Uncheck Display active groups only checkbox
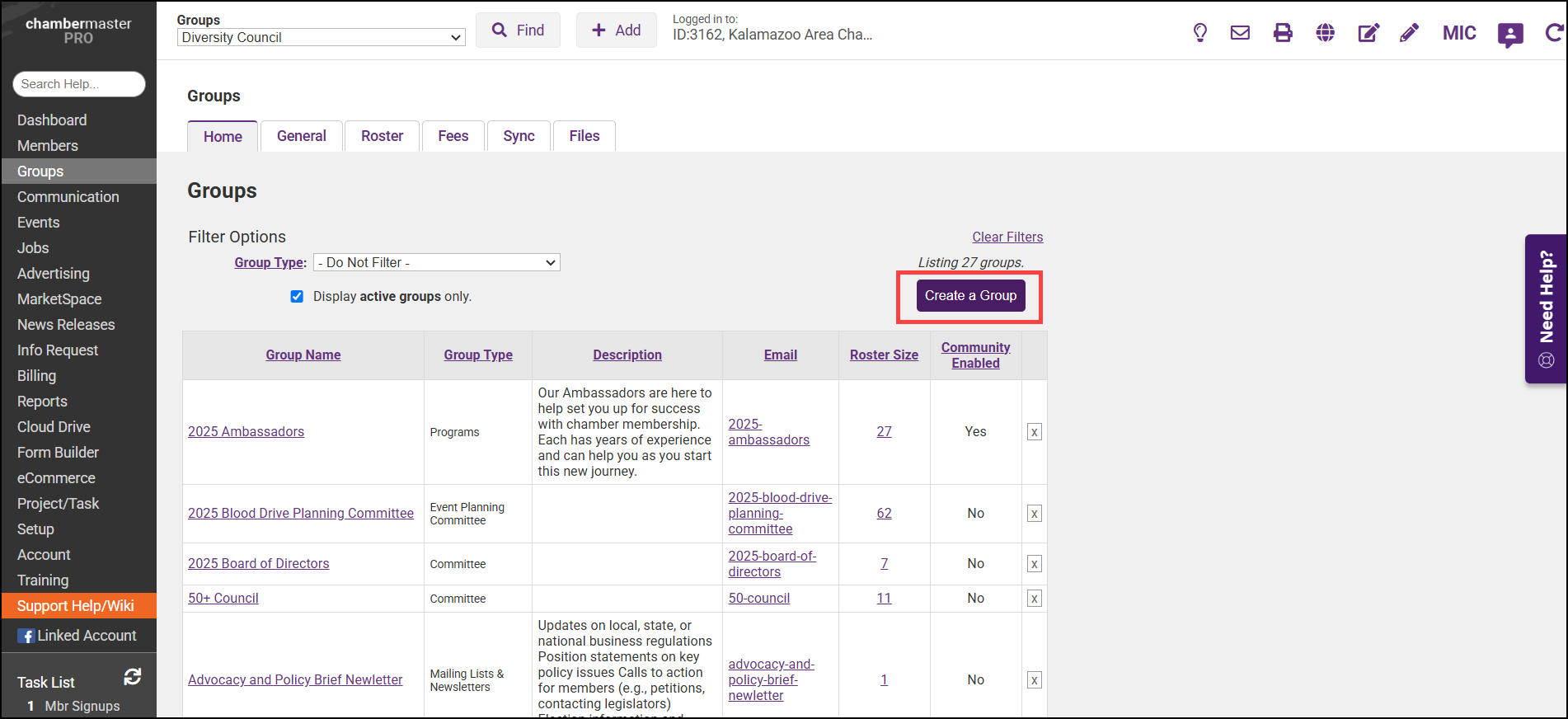 tap(297, 297)
